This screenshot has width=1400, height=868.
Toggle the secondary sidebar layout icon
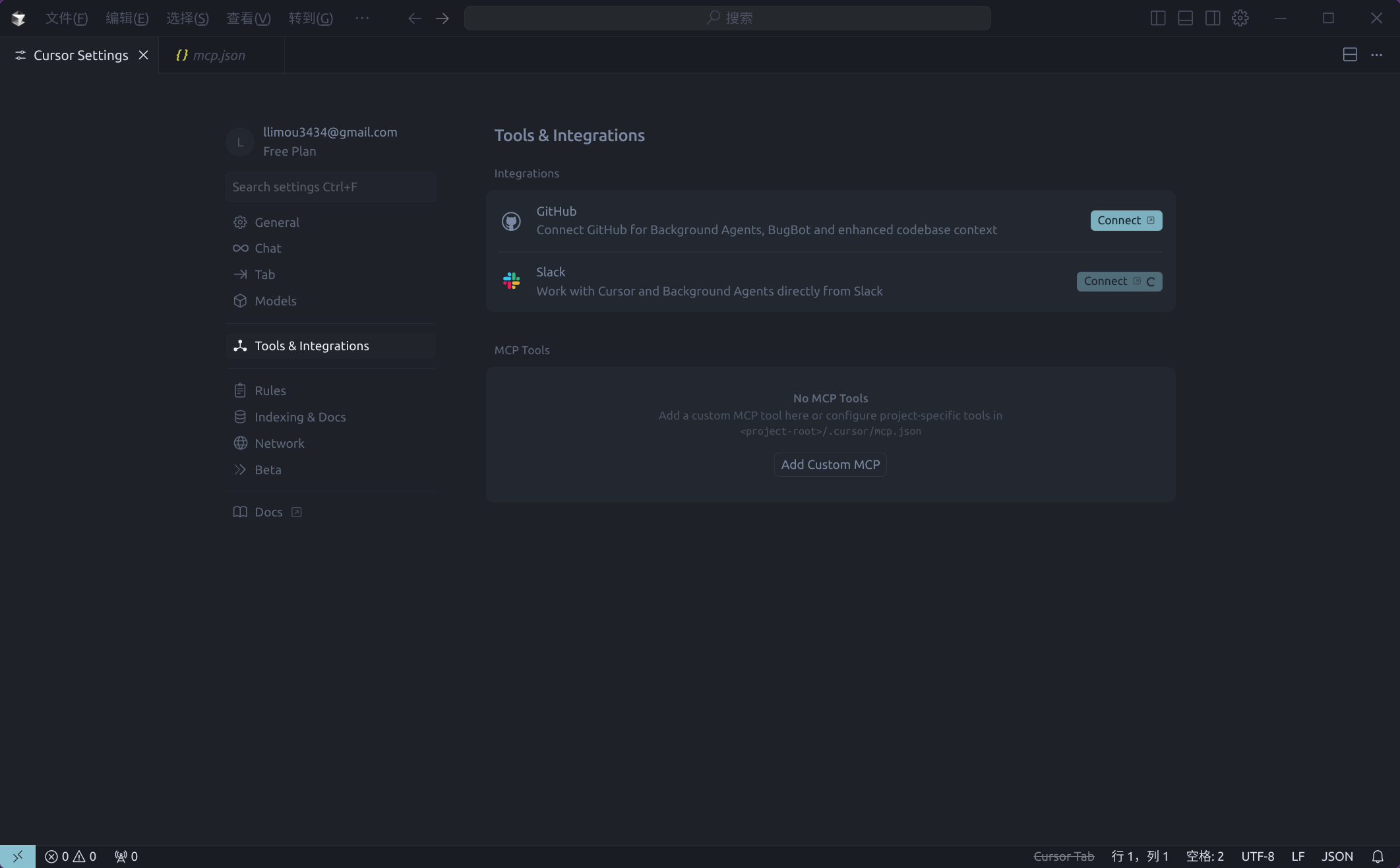coord(1212,18)
